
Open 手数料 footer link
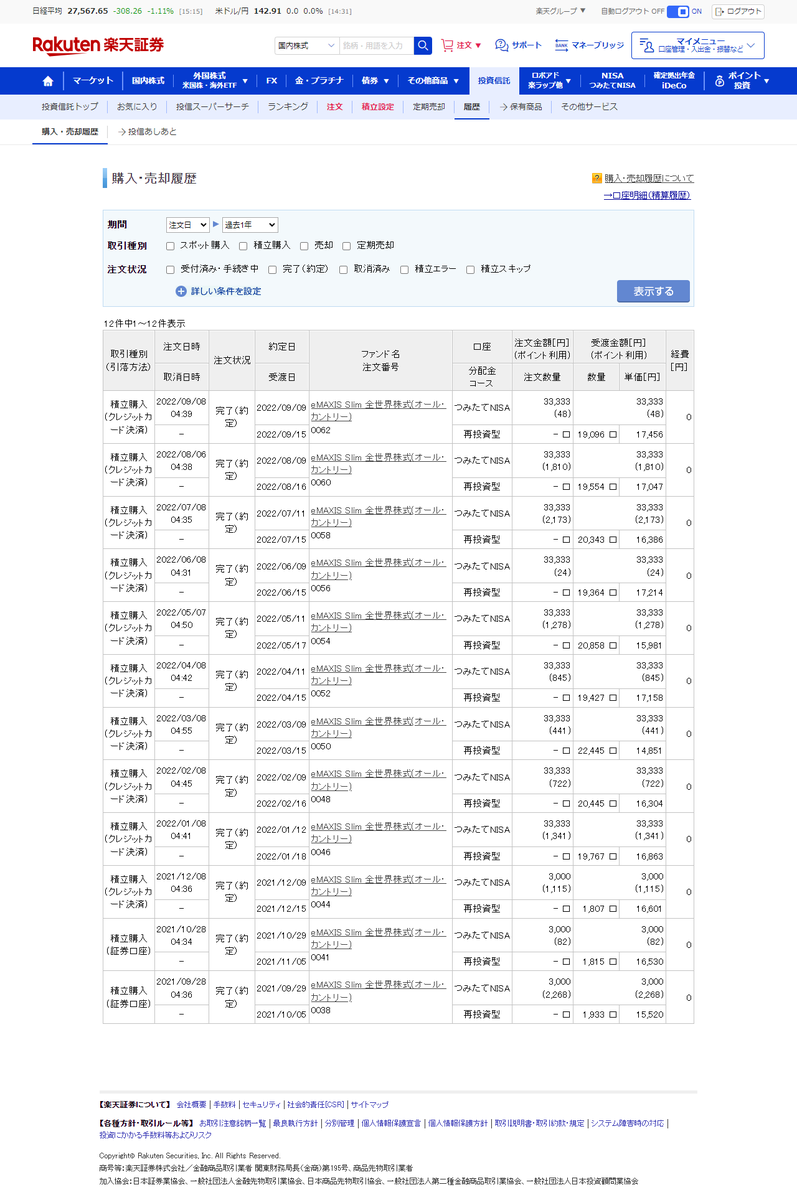(x=224, y=1105)
